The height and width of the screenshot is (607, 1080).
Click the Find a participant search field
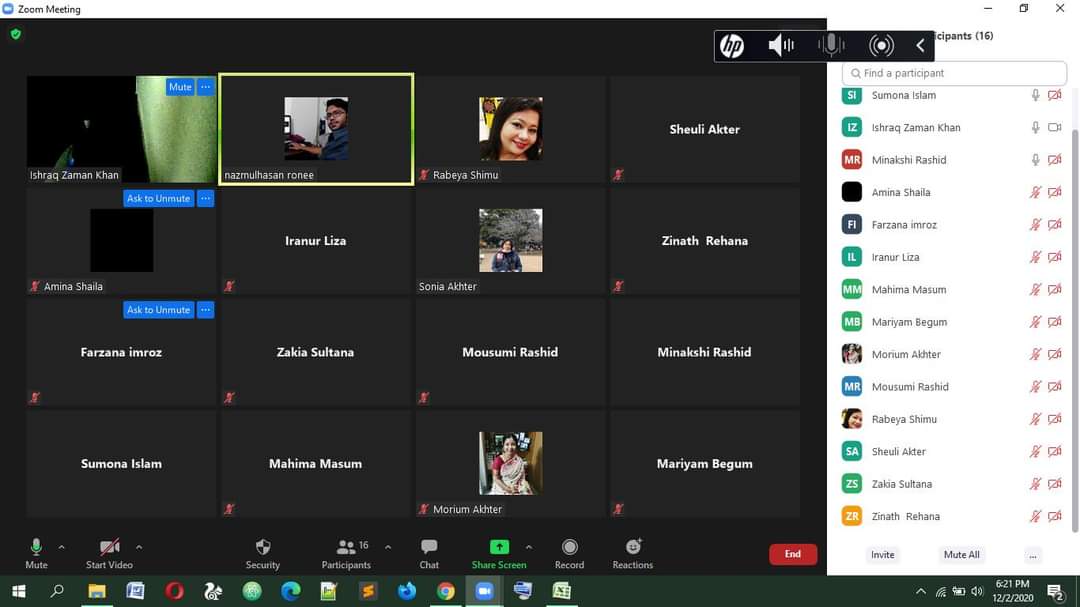pos(954,73)
